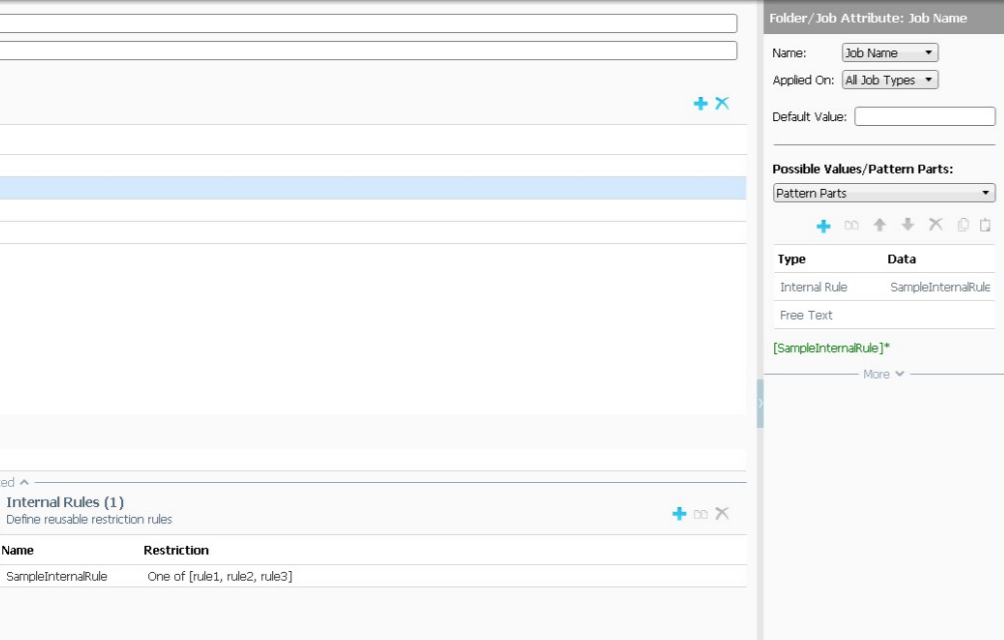Add a new rule with the top plus icon
Viewport: 1004px width, 640px height.
click(x=700, y=104)
